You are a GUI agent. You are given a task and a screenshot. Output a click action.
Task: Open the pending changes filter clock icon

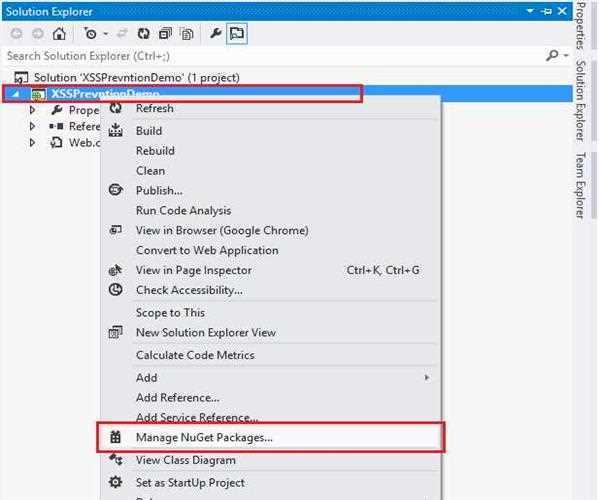tap(89, 34)
